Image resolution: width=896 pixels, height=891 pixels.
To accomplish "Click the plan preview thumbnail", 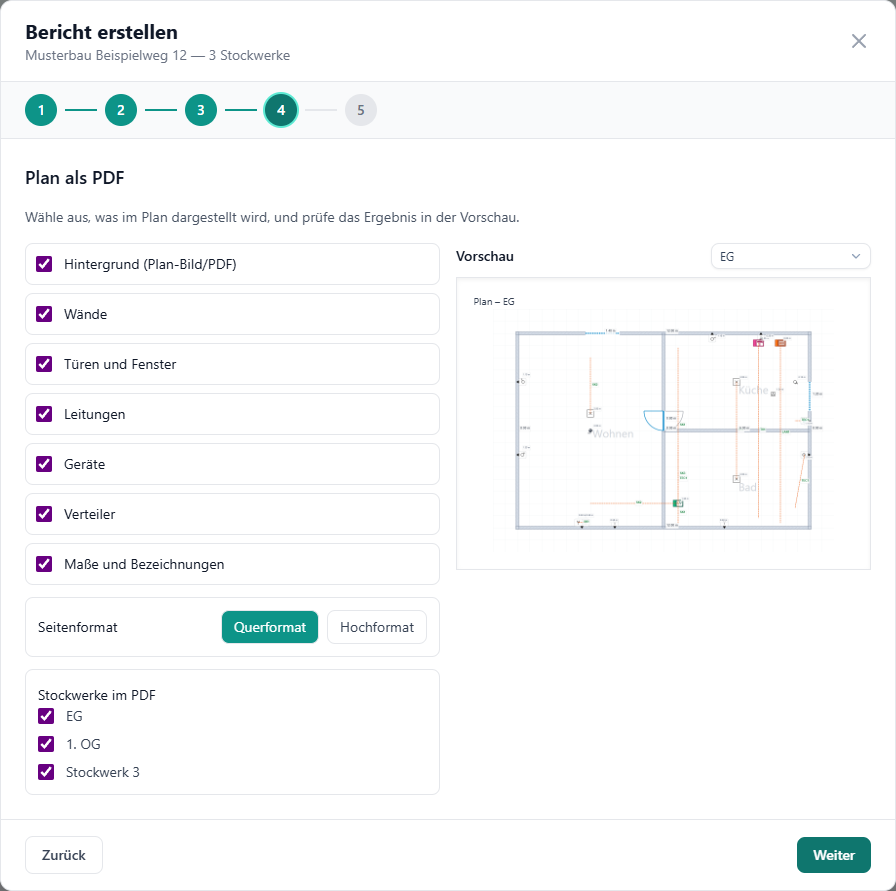I will tap(663, 423).
